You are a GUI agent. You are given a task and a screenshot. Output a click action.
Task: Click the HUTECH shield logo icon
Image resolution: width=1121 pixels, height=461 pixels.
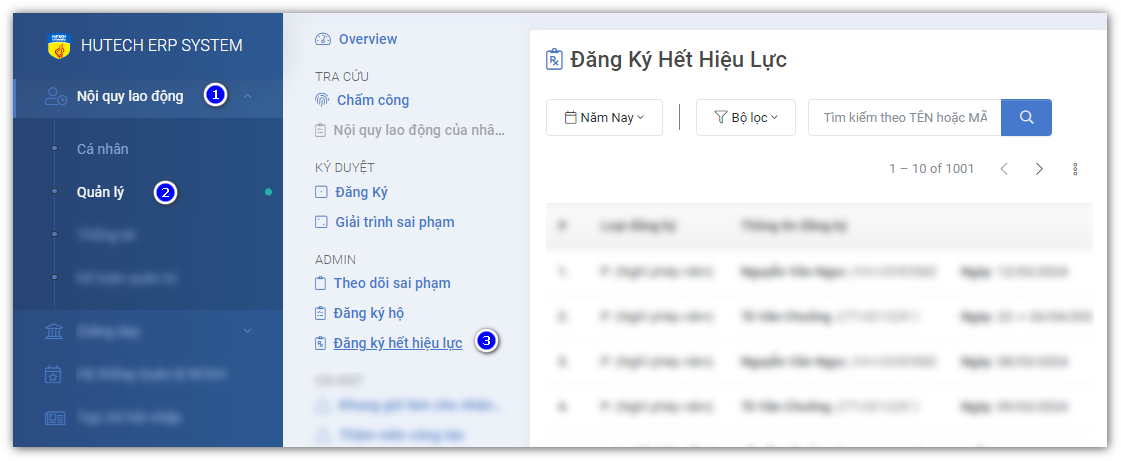59,46
